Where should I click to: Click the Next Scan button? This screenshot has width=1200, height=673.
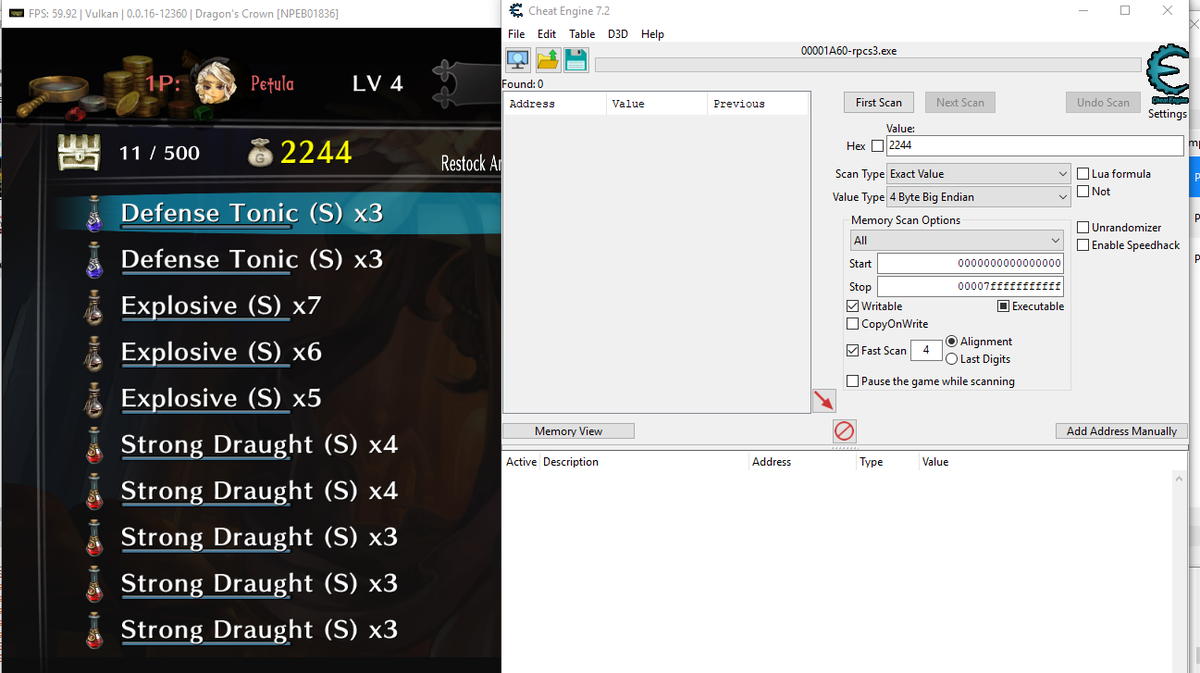(960, 103)
